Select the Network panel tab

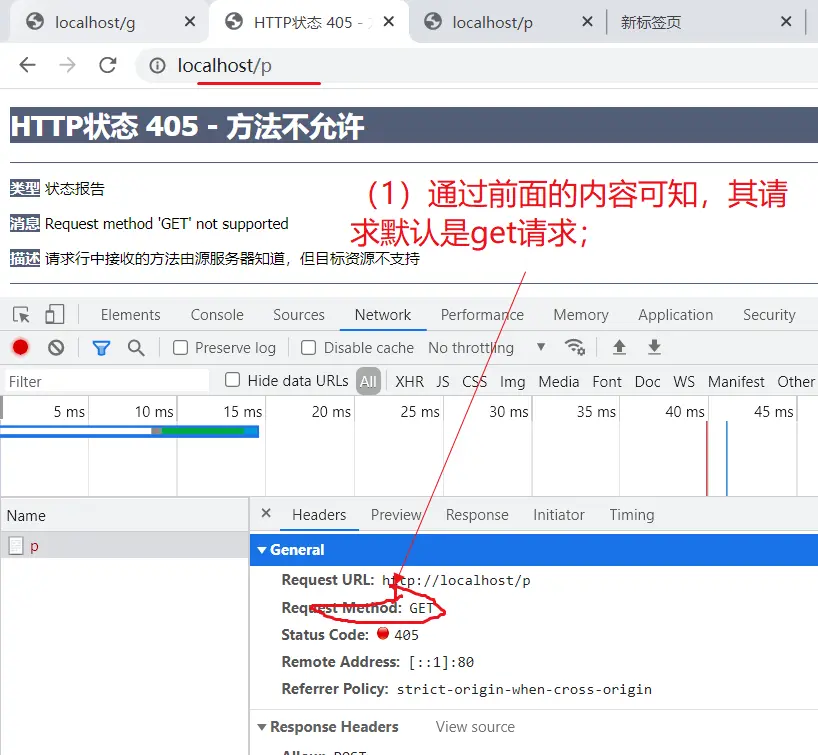point(383,315)
